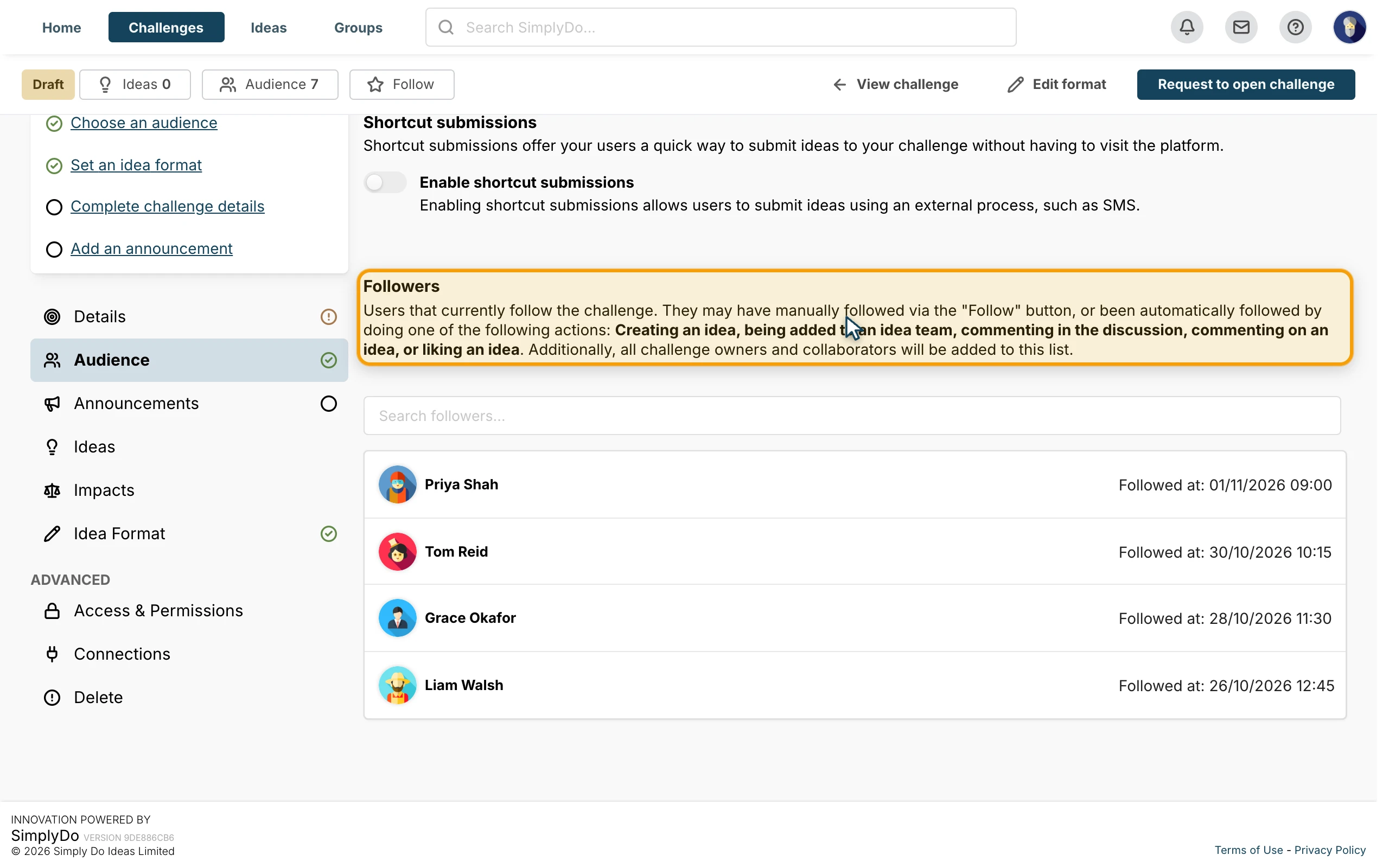This screenshot has height=868, width=1389.
Task: Open the Choose an audience link
Action: click(143, 123)
